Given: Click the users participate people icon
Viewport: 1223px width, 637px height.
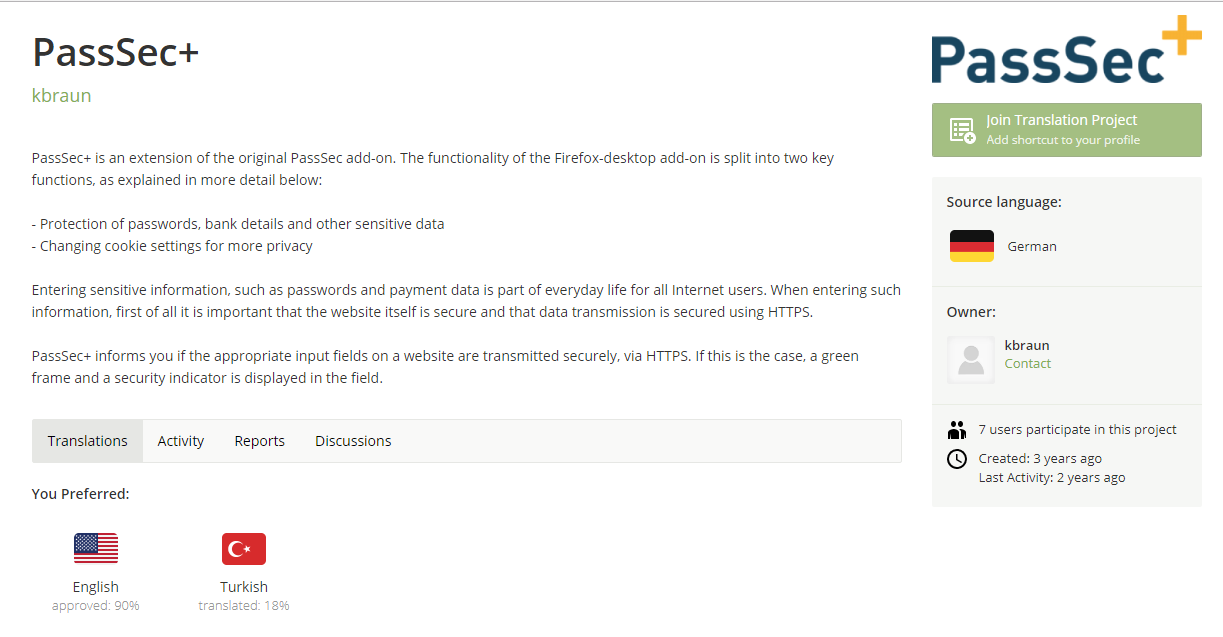Looking at the screenshot, I should tap(957, 430).
